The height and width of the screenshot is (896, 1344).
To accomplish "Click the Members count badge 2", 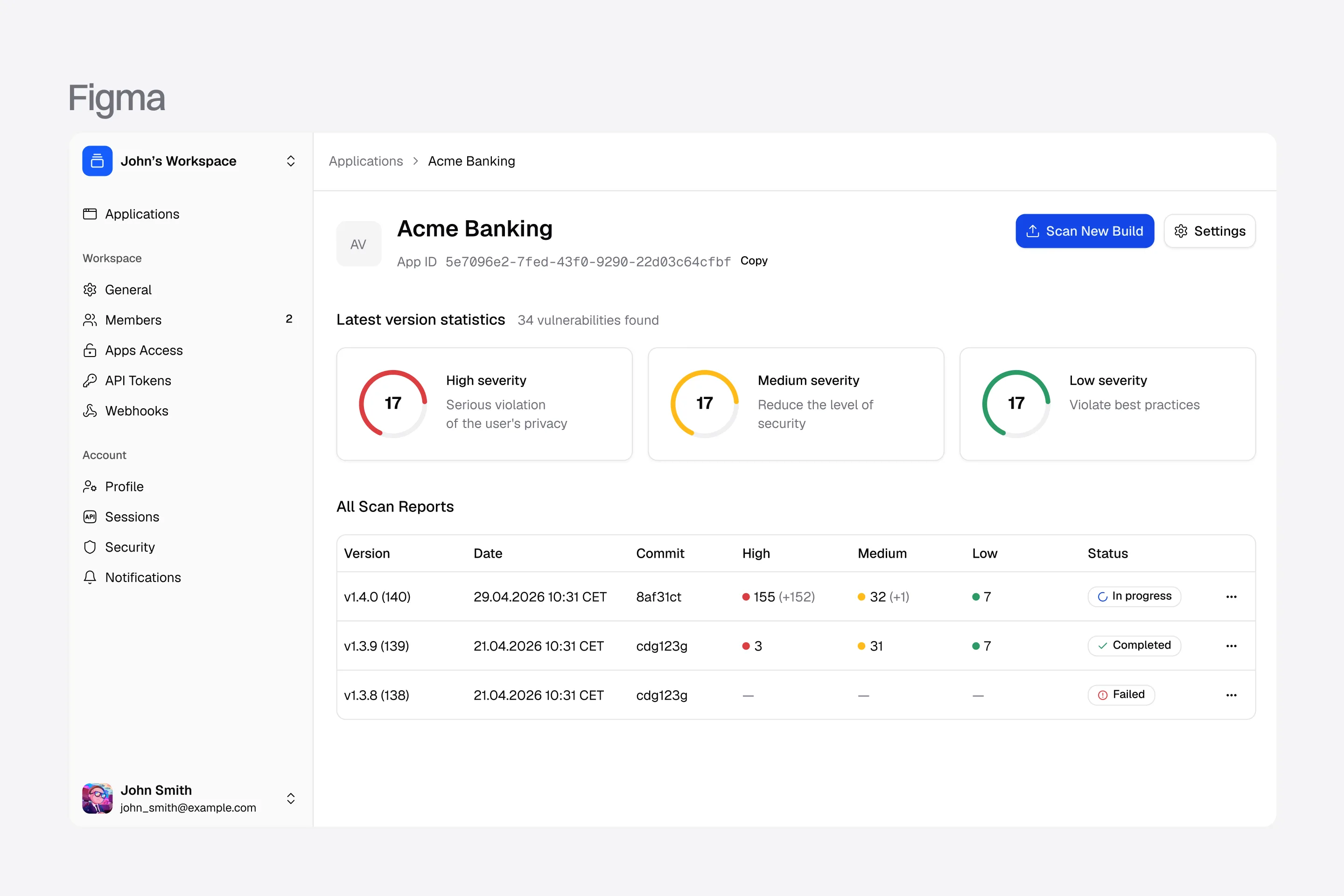I will pyautogui.click(x=289, y=319).
